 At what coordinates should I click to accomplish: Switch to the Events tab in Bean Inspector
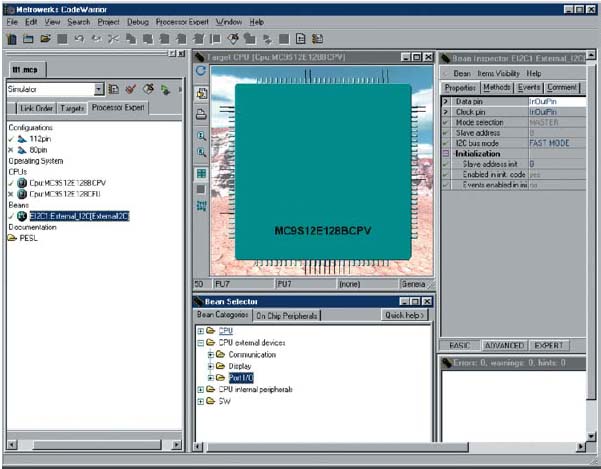coord(529,87)
